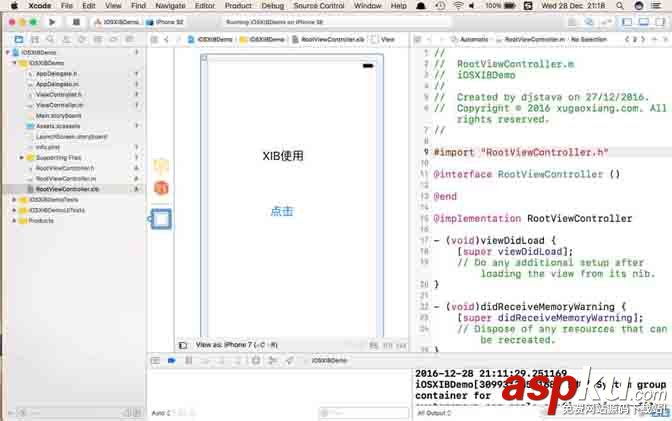Click the variables view filter field

[363, 413]
